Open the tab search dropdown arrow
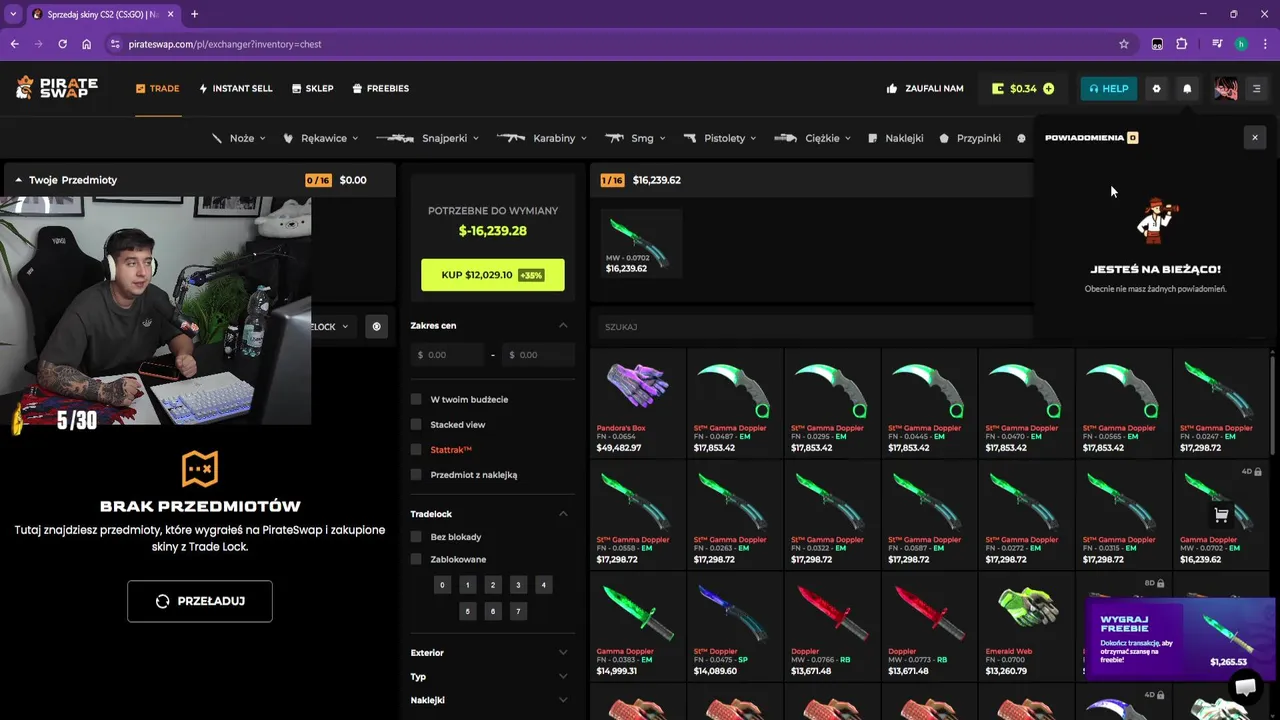The width and height of the screenshot is (1280, 720). [13, 14]
